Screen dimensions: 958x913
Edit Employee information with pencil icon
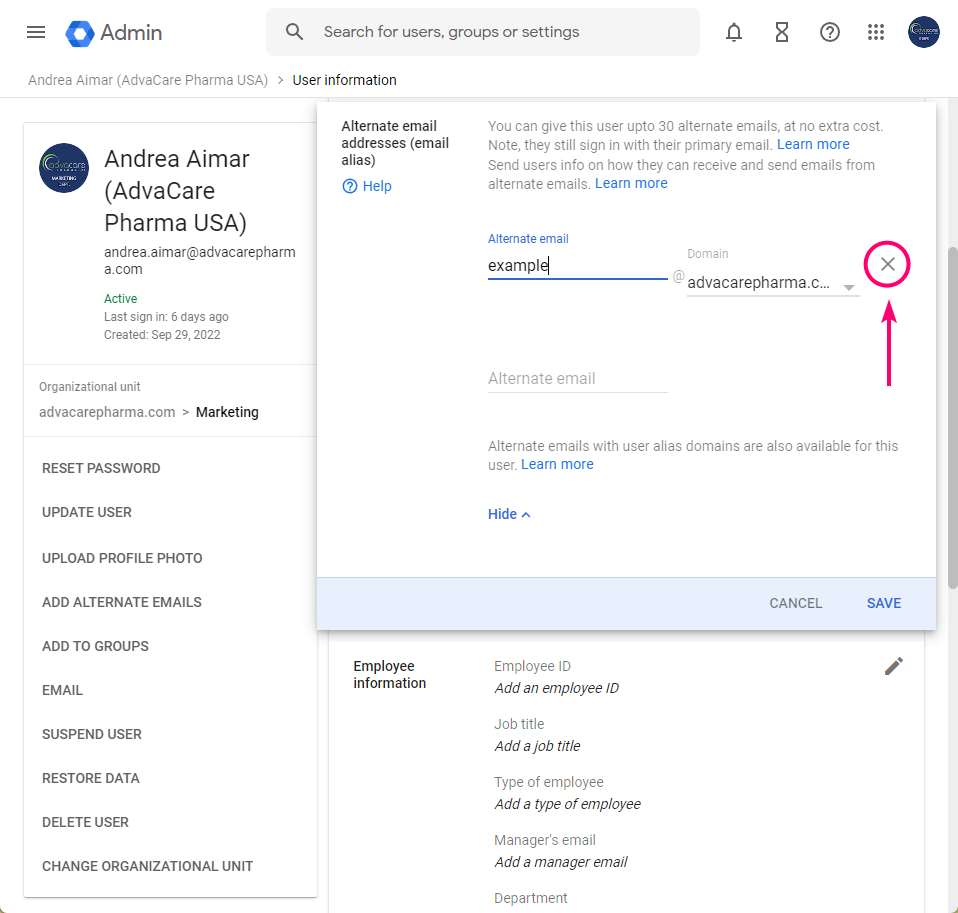(893, 666)
